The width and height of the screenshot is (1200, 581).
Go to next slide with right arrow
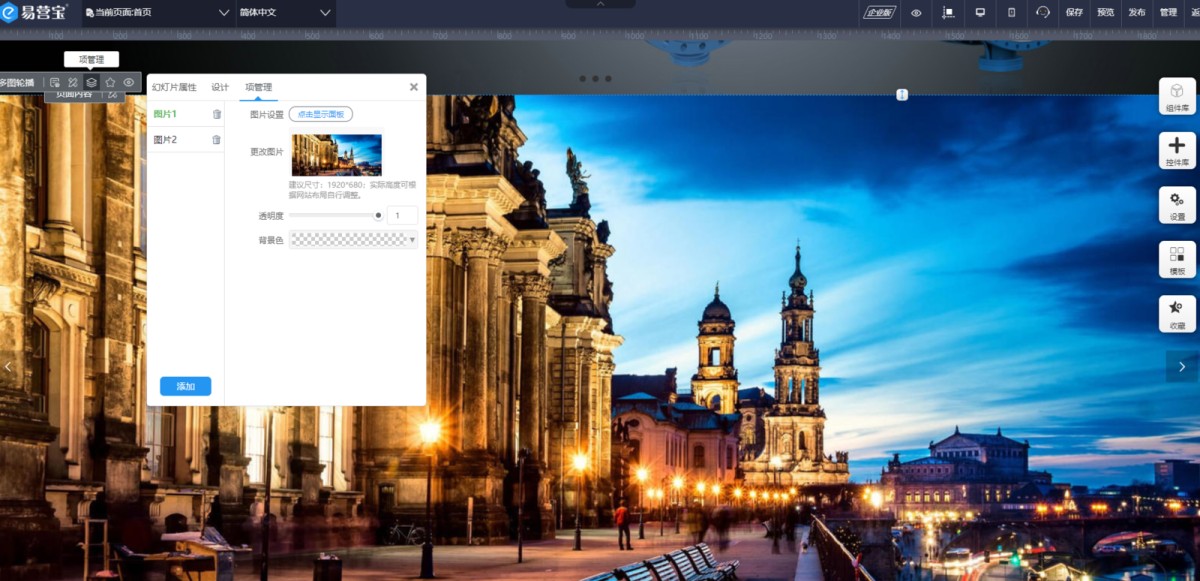pyautogui.click(x=1182, y=366)
